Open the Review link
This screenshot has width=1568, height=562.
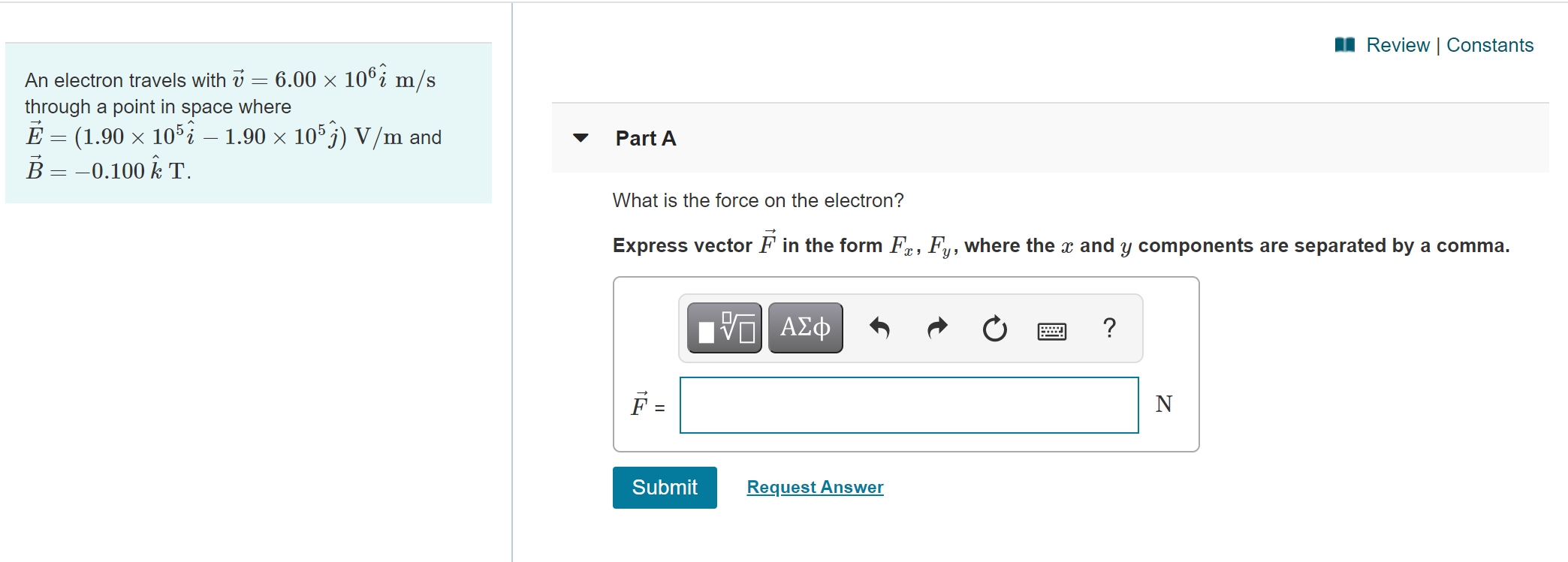1398,45
